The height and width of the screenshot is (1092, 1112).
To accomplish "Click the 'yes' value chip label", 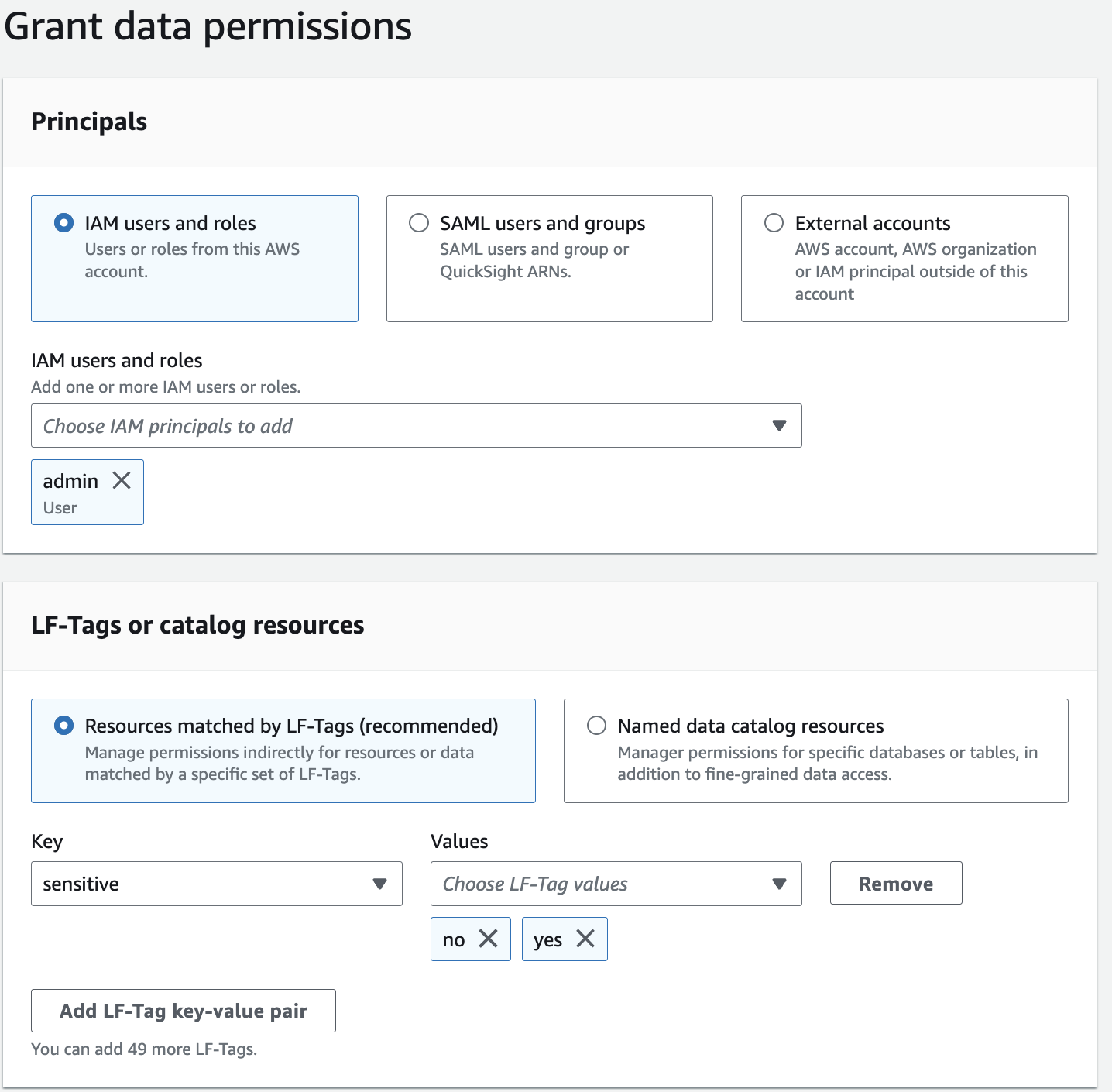I will [x=547, y=939].
